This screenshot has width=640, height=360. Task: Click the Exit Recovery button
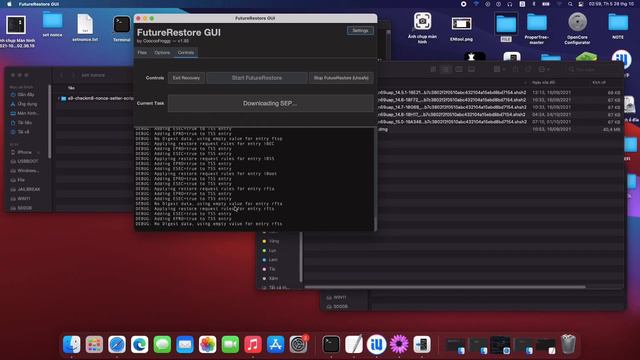[186, 78]
